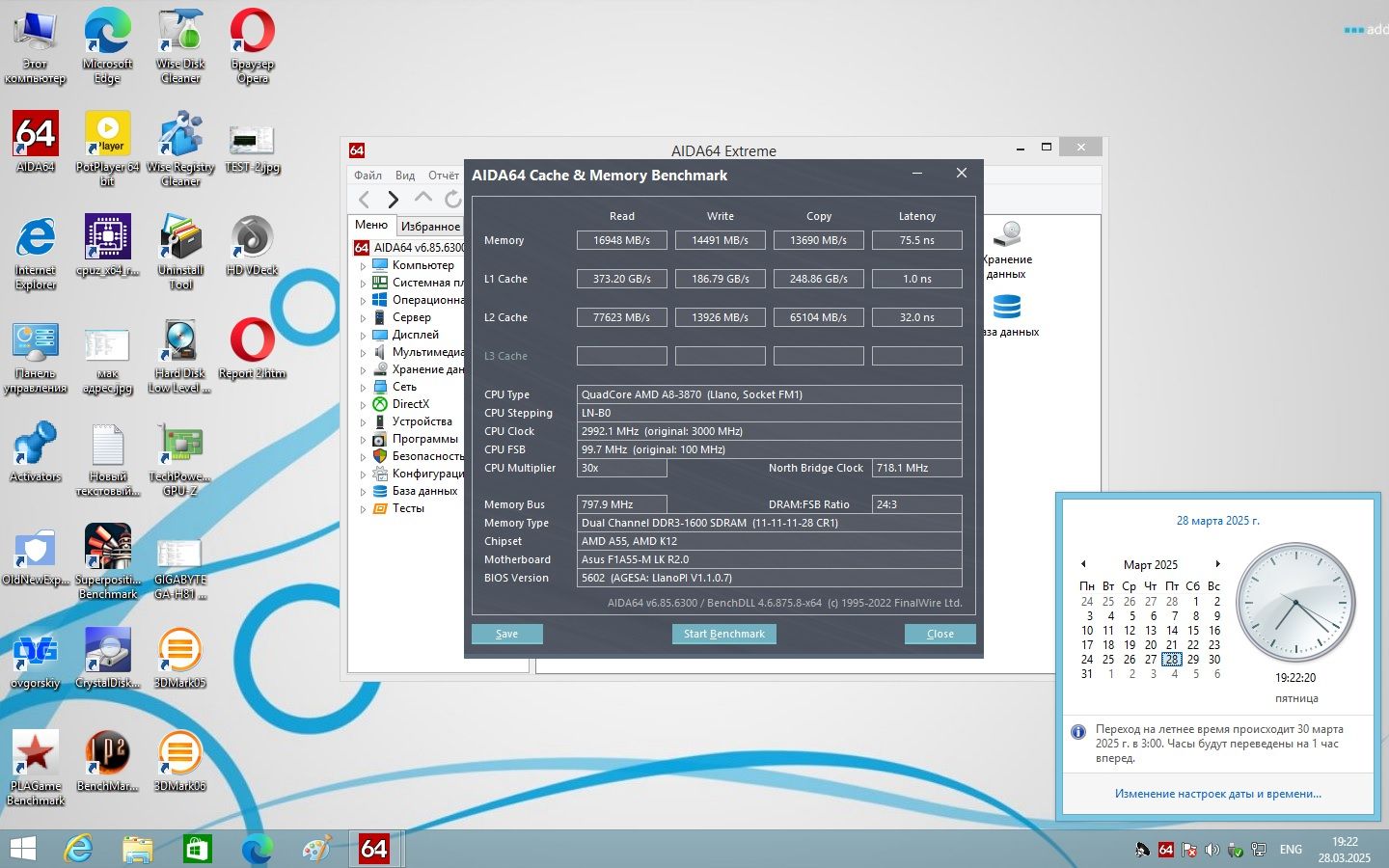Open the Windows Start button

pos(22,849)
